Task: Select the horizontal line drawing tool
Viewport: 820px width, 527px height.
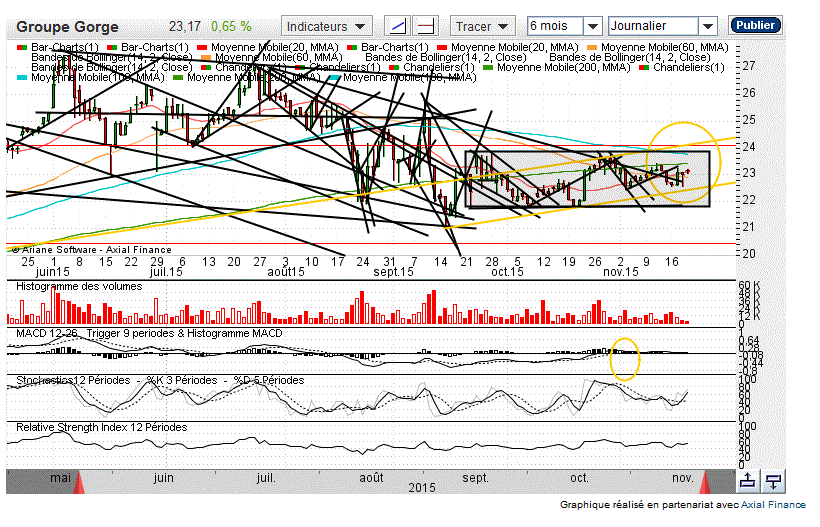Action: click(425, 26)
